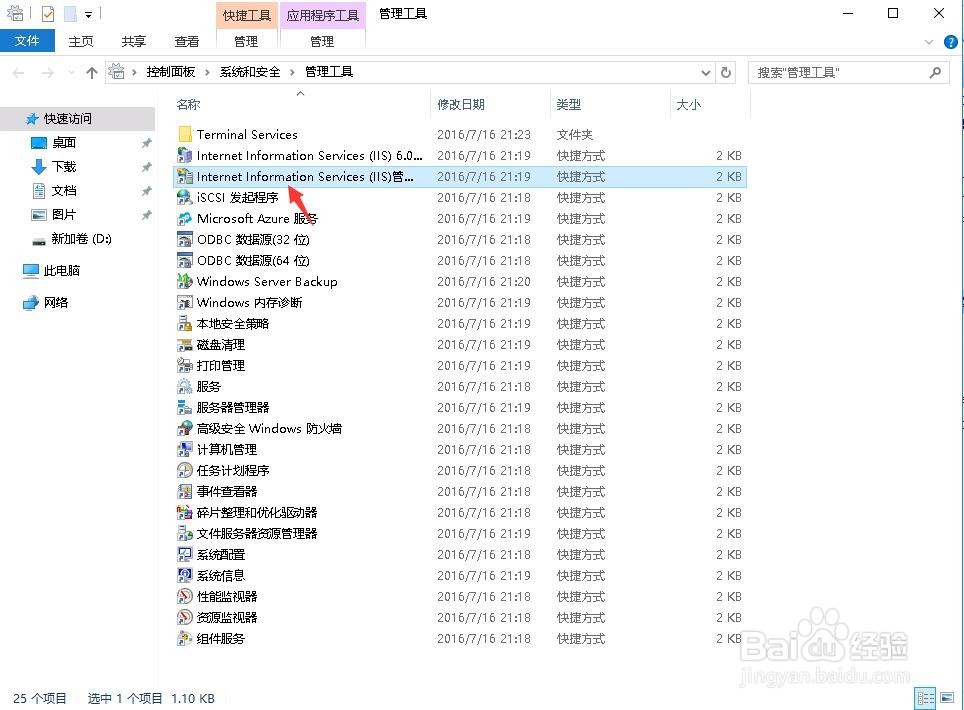Expand the quick access toolbar customize dropdown

(89, 14)
